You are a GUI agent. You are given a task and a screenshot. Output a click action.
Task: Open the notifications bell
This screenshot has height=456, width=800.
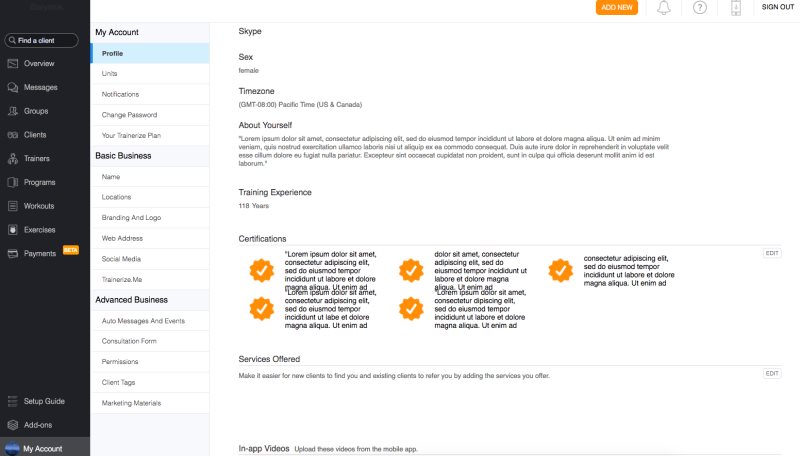click(664, 8)
